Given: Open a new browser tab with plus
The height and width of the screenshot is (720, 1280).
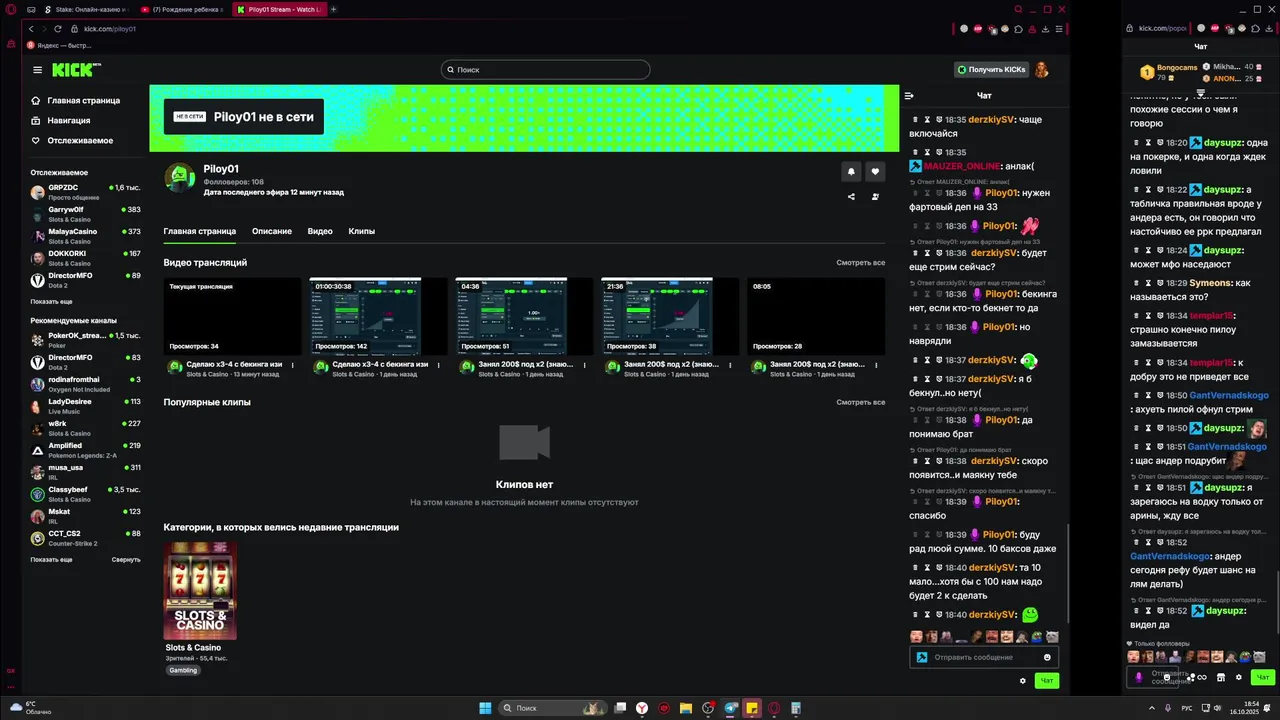Looking at the screenshot, I should (333, 9).
